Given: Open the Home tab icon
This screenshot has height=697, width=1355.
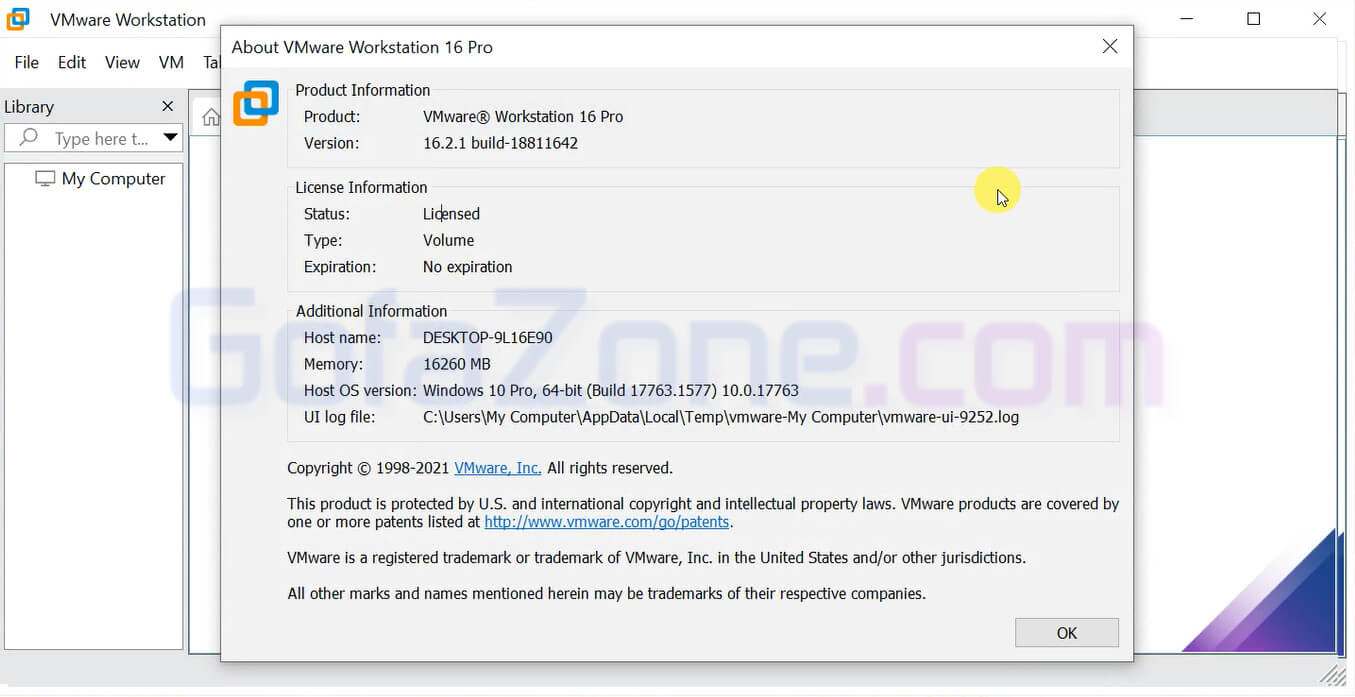Looking at the screenshot, I should point(210,117).
